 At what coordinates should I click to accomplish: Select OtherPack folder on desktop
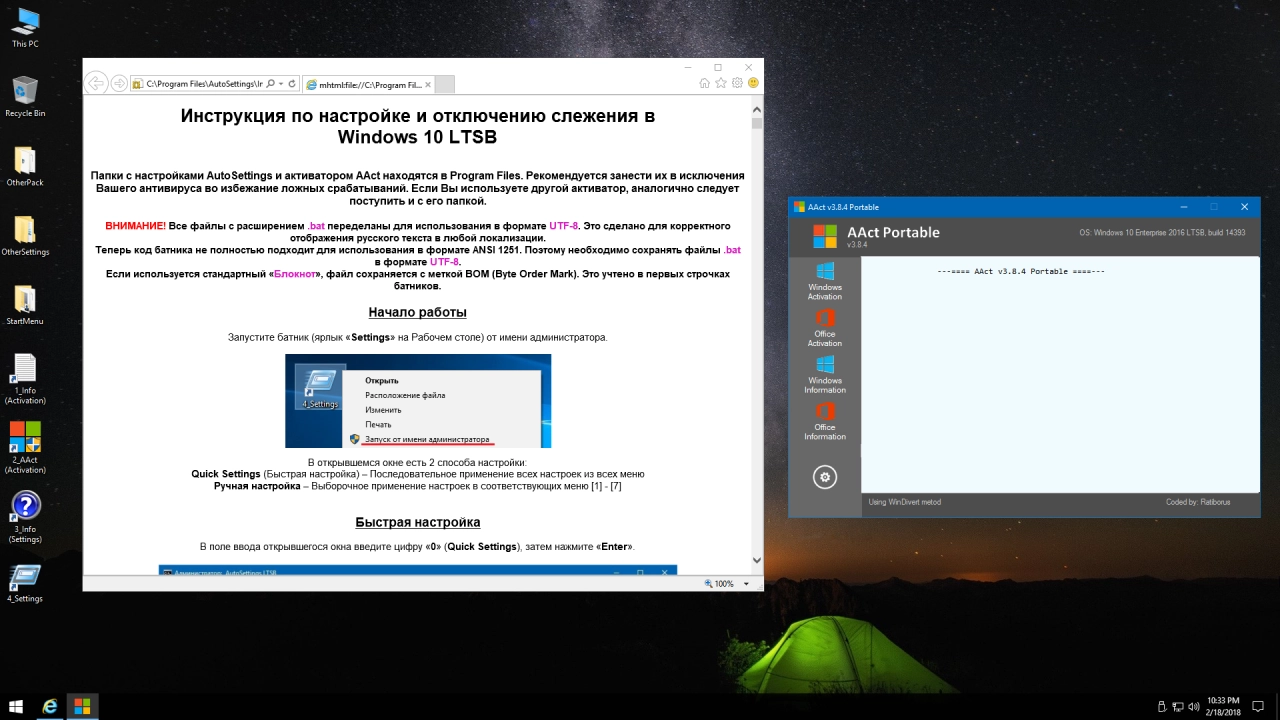click(x=25, y=166)
